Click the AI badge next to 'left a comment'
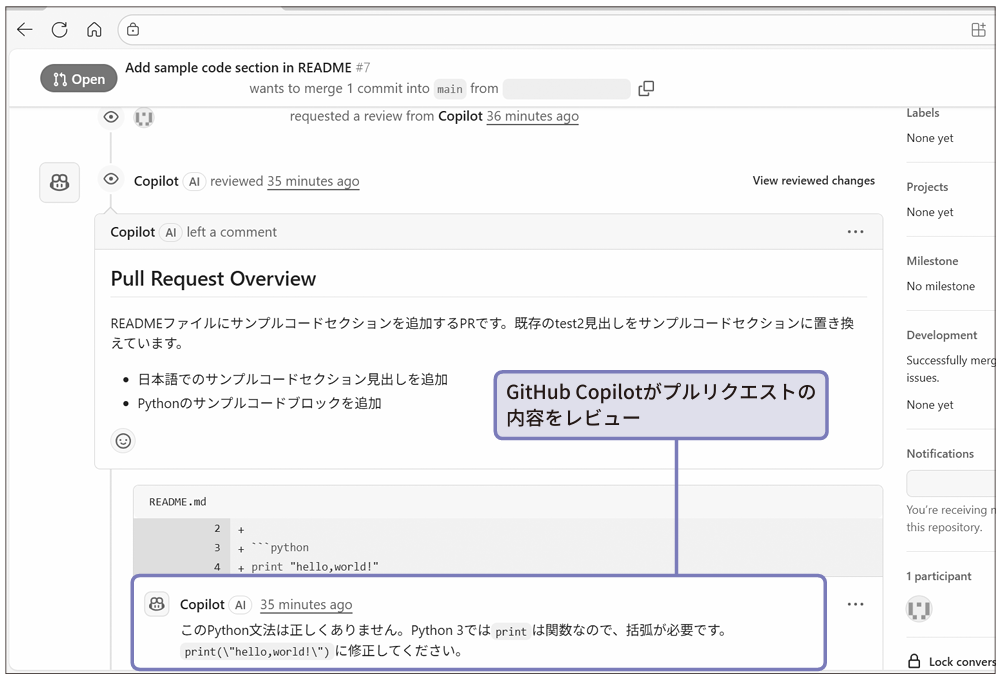The width and height of the screenshot is (1004, 680). [x=170, y=232]
